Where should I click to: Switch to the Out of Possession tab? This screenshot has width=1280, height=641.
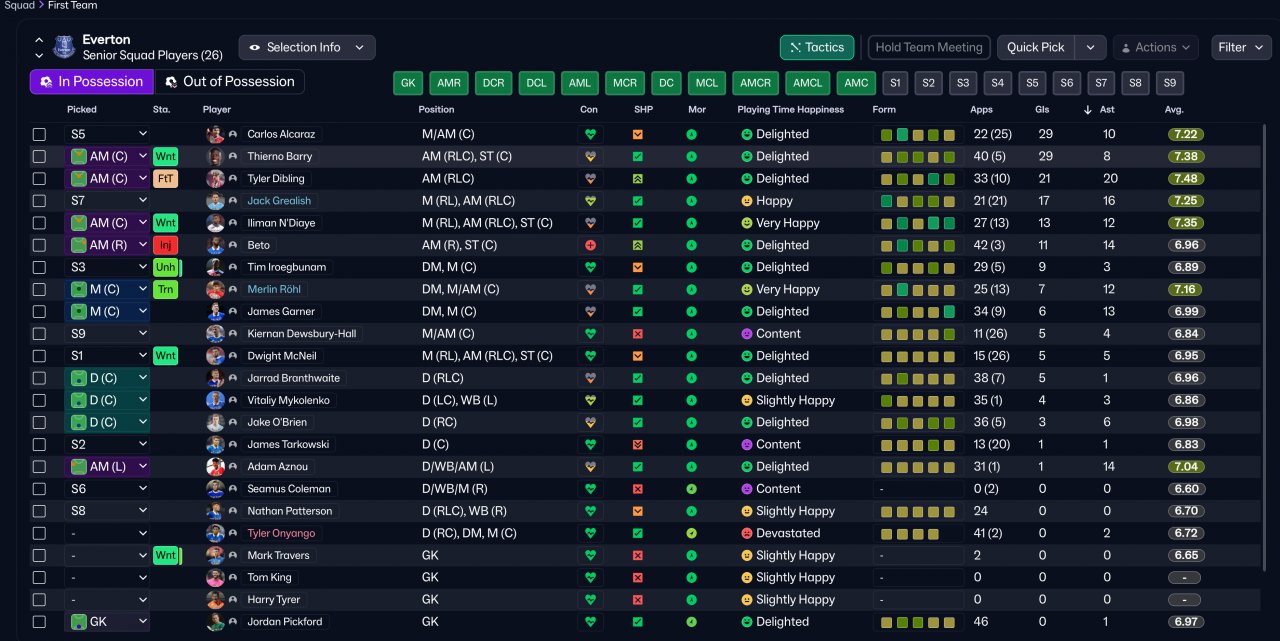(229, 82)
